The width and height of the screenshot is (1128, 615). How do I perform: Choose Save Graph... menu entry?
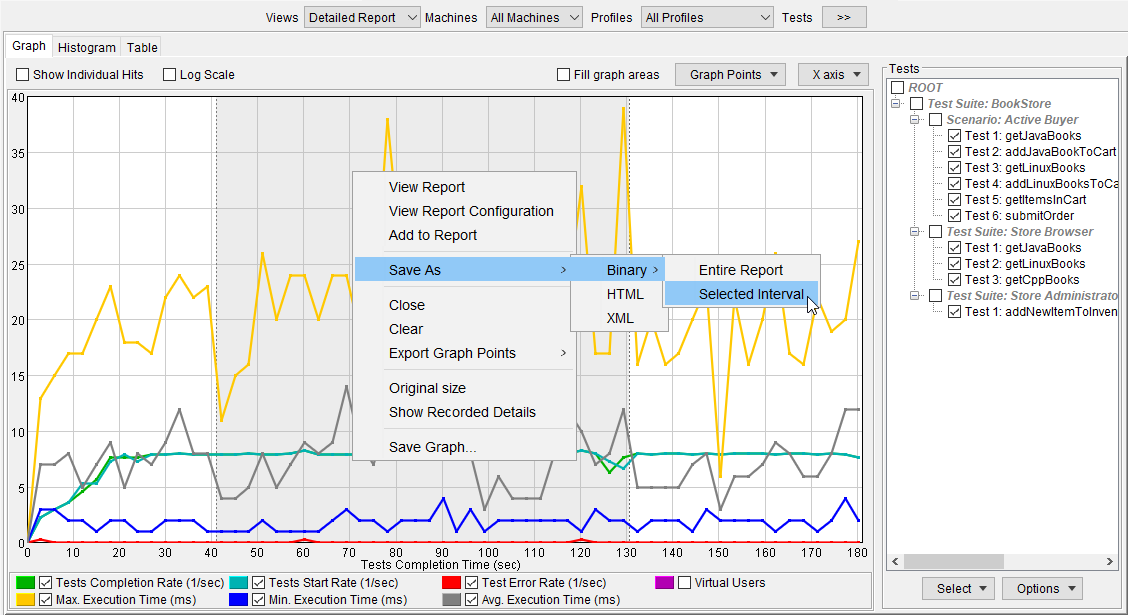pos(465,447)
